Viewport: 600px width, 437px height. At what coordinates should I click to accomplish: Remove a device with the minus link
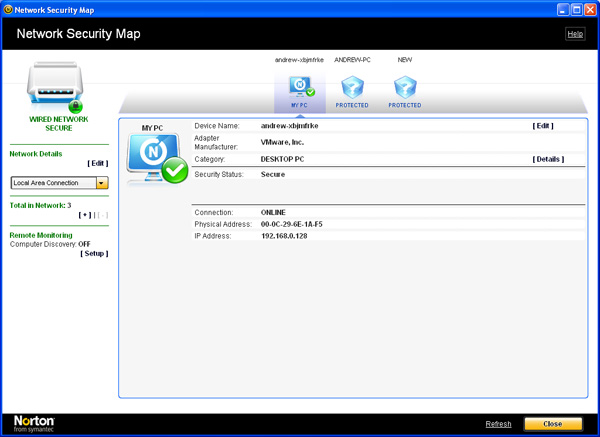pyautogui.click(x=102, y=215)
